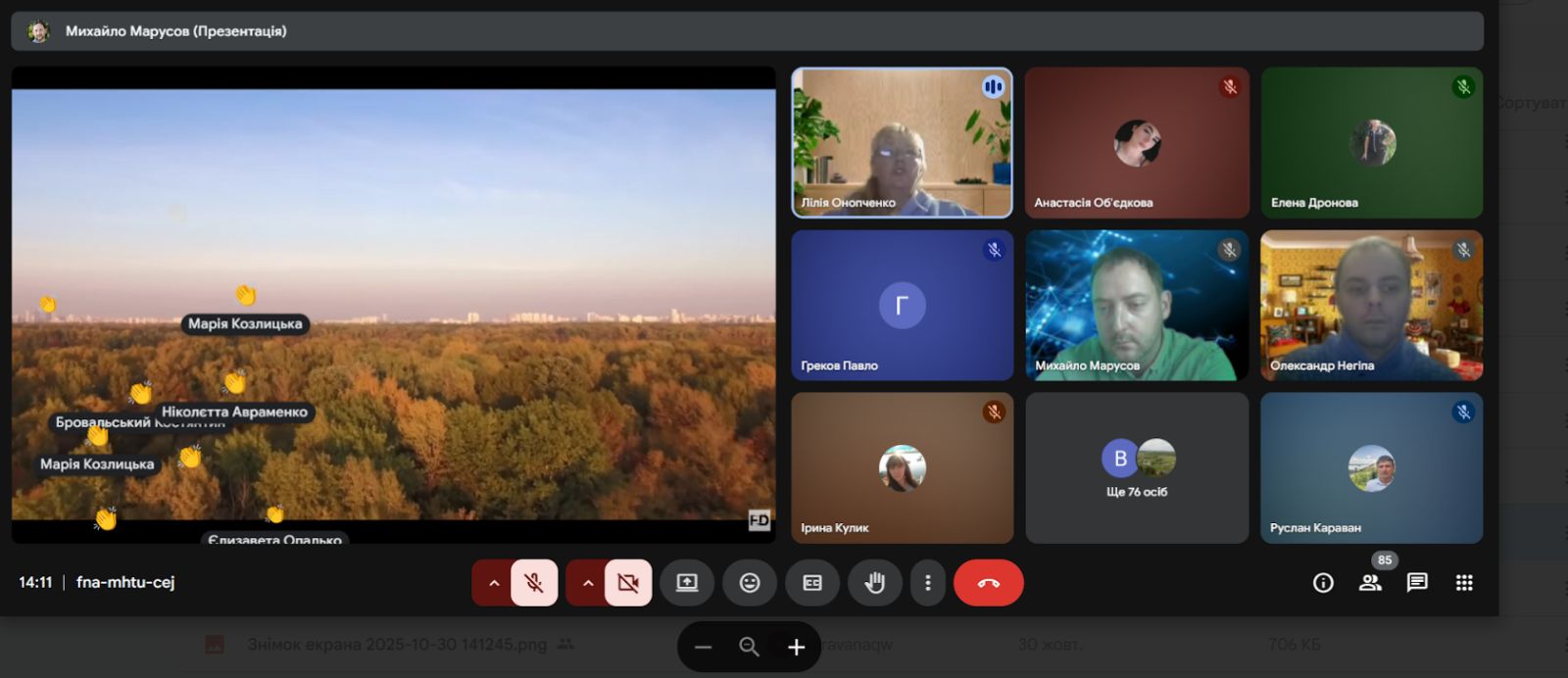This screenshot has height=678, width=1568.
Task: Open the activities grid icon
Action: [x=1464, y=583]
